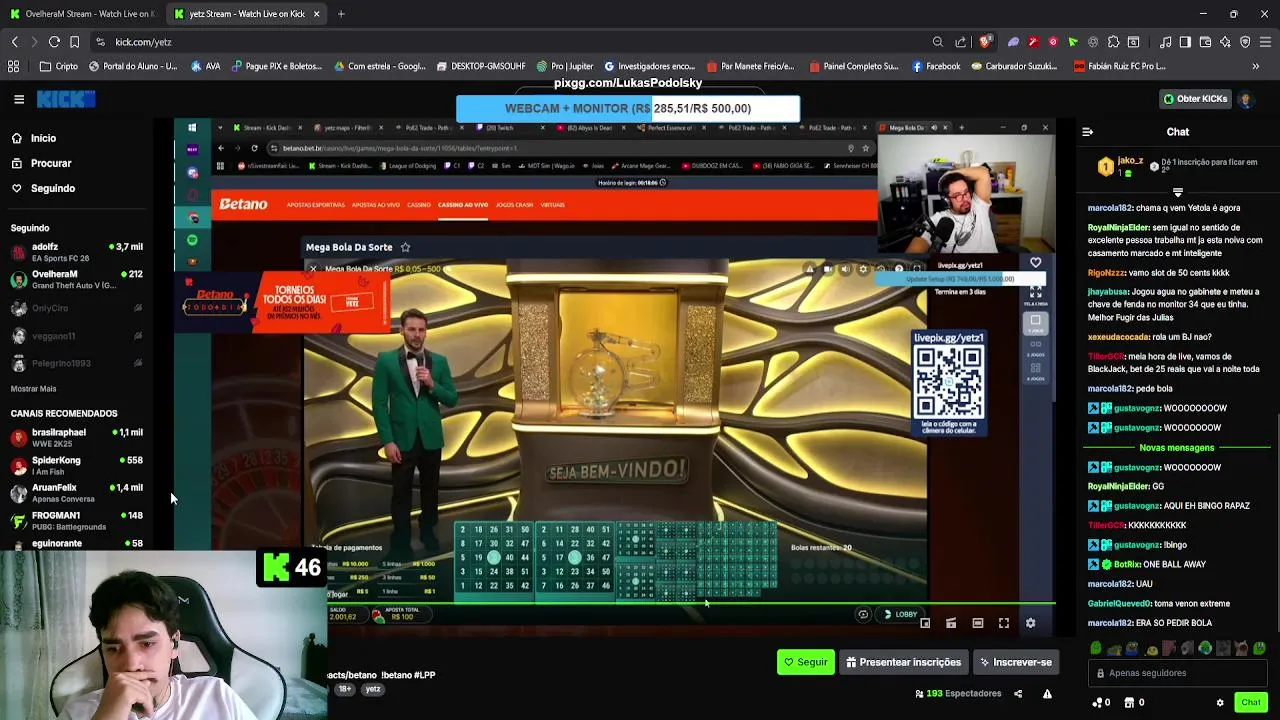Open browser main hamburger menu

pos(1265,42)
